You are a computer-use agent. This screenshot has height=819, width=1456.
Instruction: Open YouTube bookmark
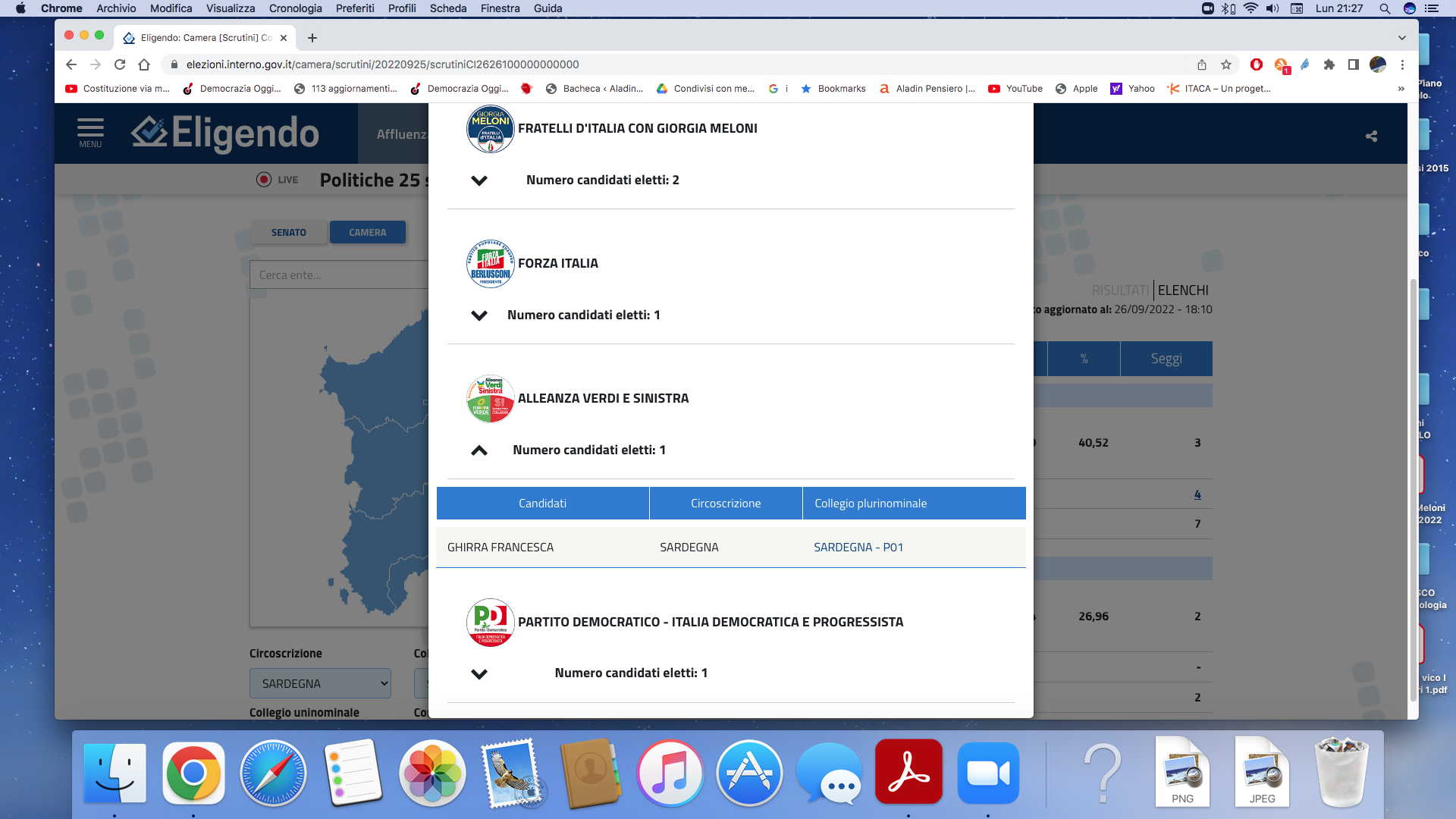tap(1015, 89)
